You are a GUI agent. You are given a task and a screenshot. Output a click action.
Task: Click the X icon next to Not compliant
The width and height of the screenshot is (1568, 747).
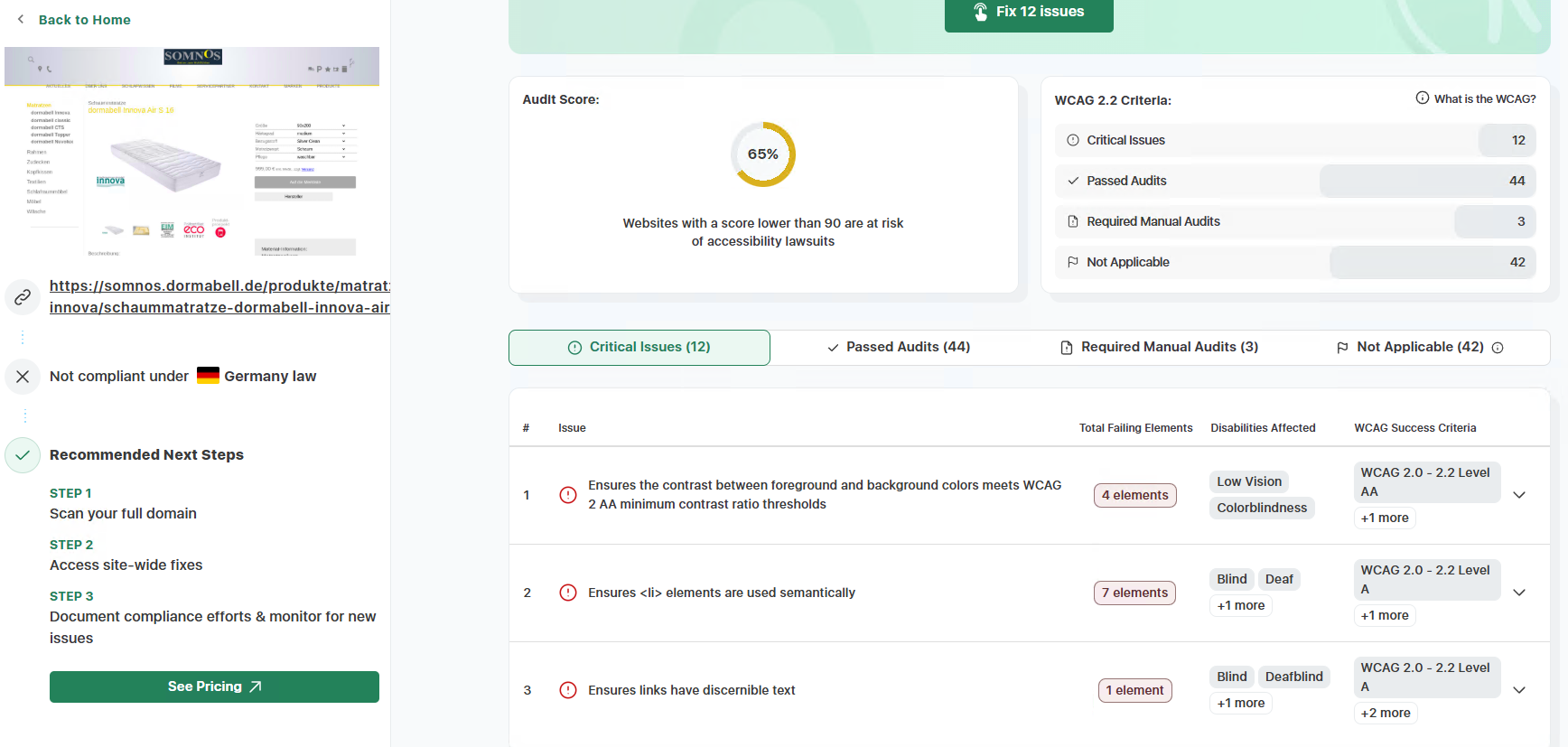pyautogui.click(x=23, y=377)
